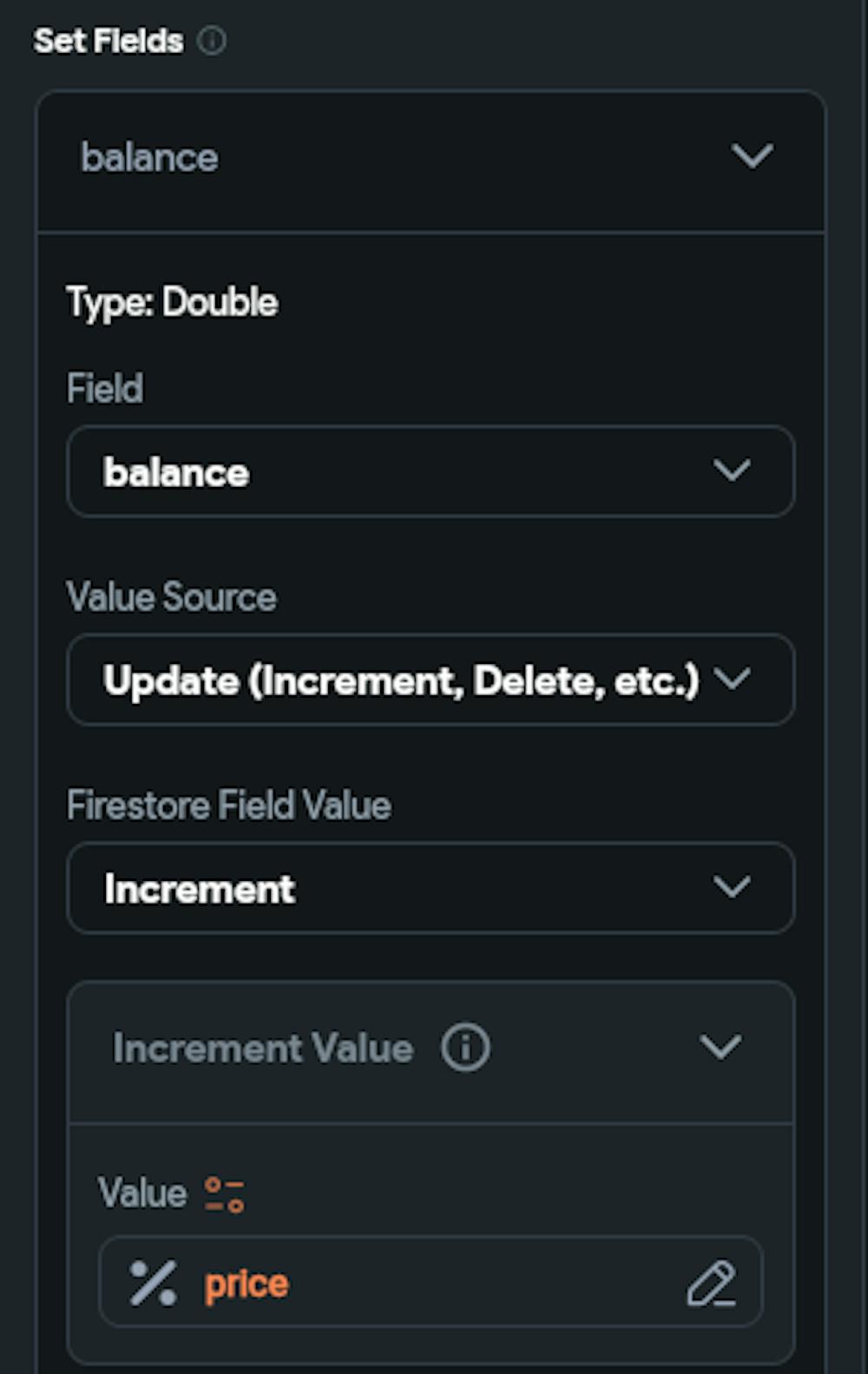
Task: Collapse the balance field section chevron
Action: pos(752,157)
